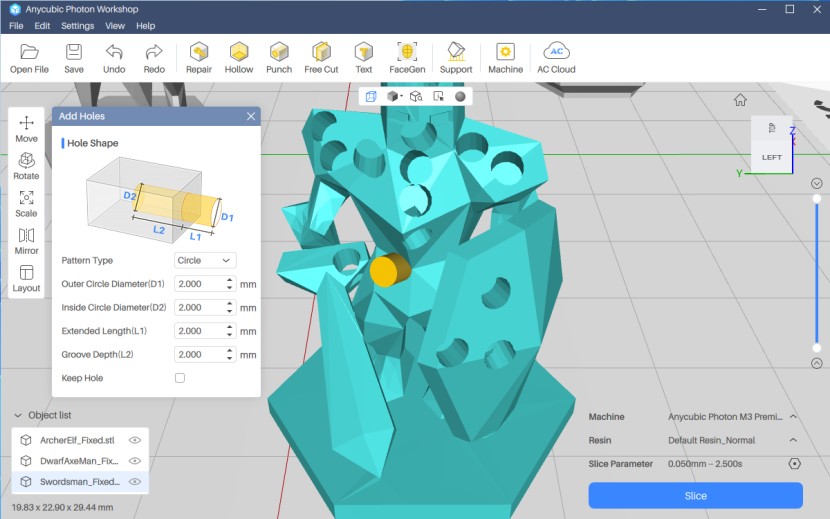Click the up arrow below layer slider
This screenshot has height=519, width=830.
(x=817, y=363)
